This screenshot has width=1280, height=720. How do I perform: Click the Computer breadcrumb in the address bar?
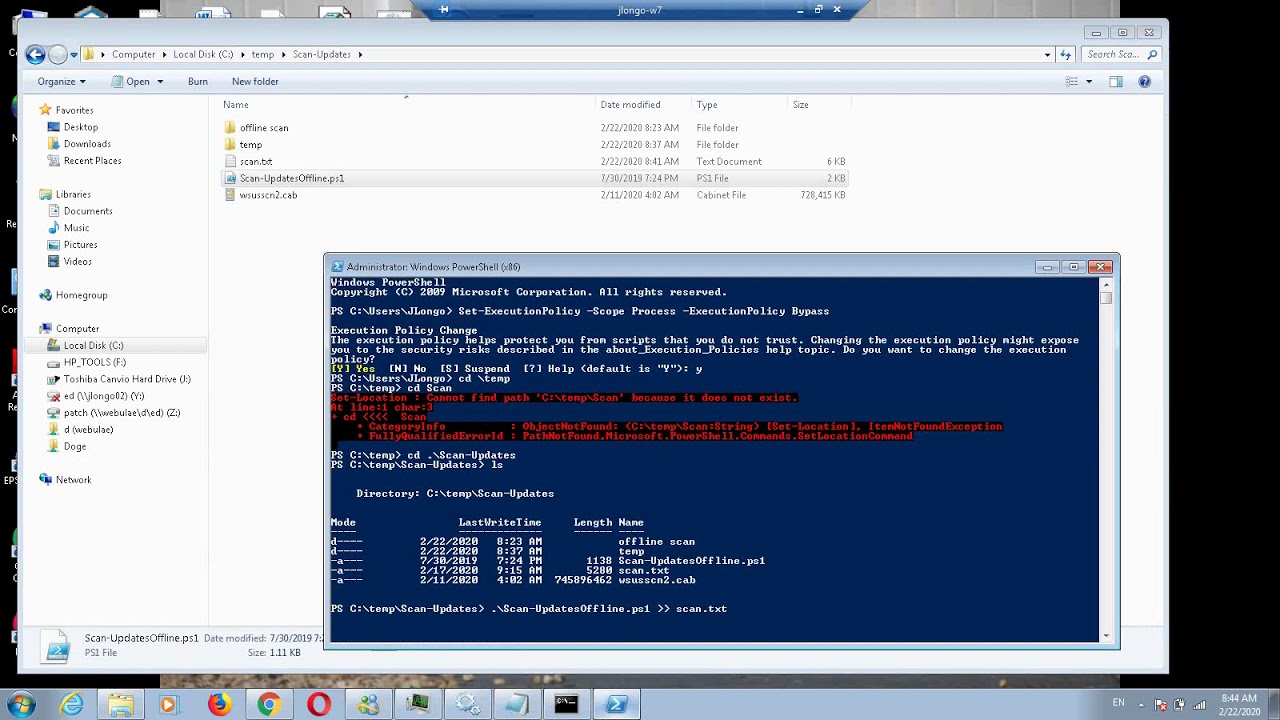click(133, 55)
